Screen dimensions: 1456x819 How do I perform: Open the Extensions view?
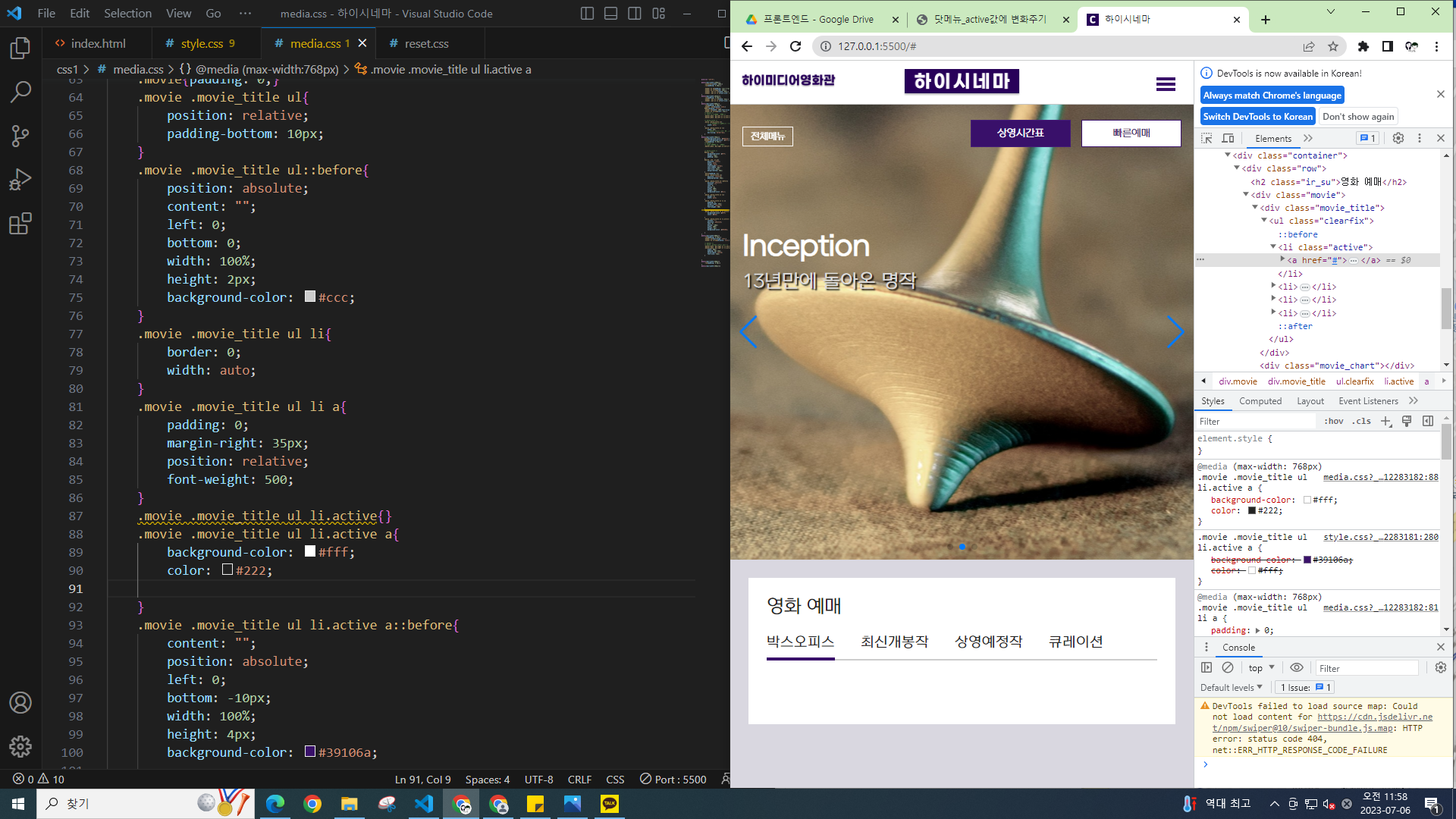click(20, 224)
